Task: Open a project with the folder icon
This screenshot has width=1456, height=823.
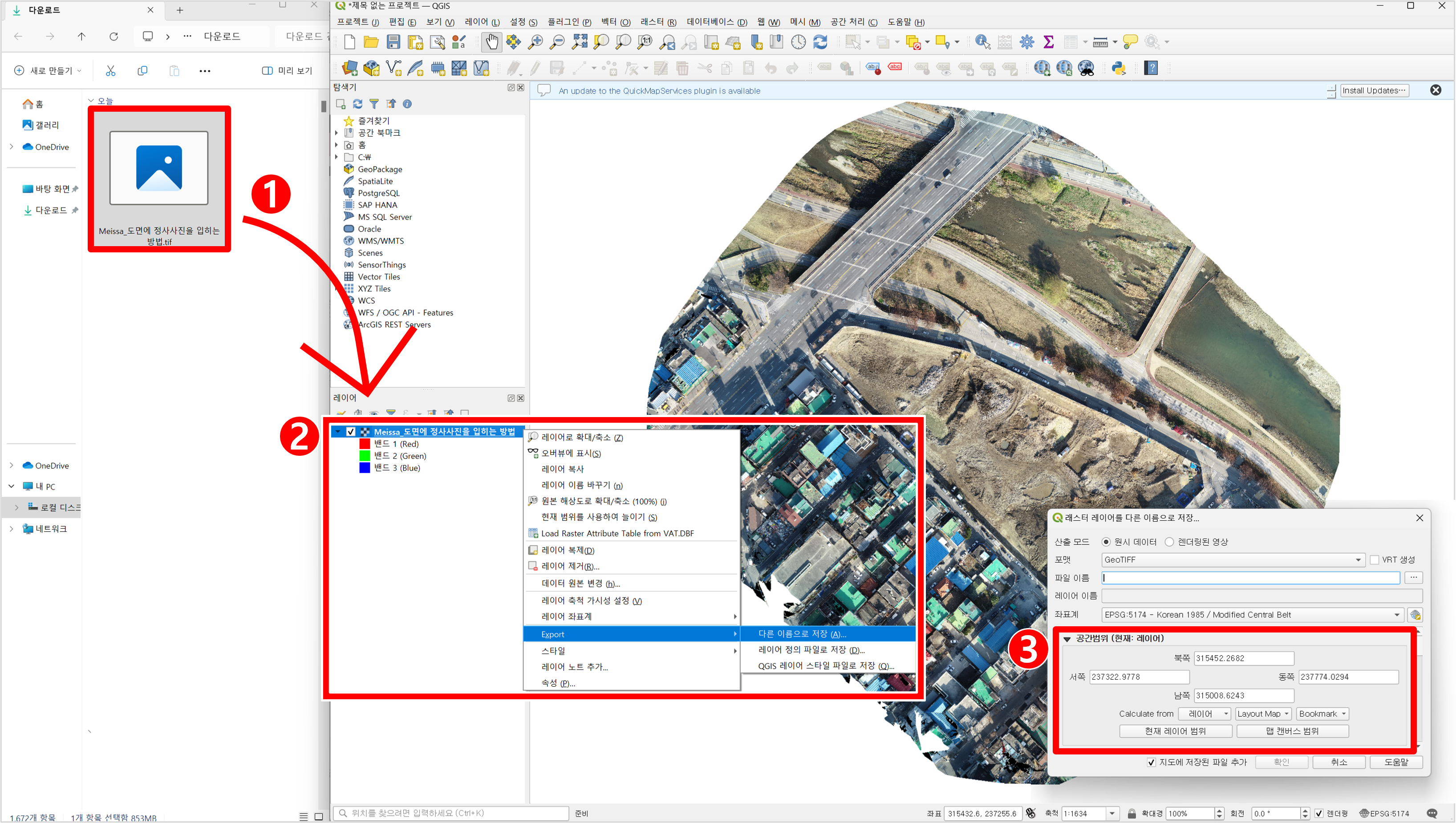Action: click(371, 42)
